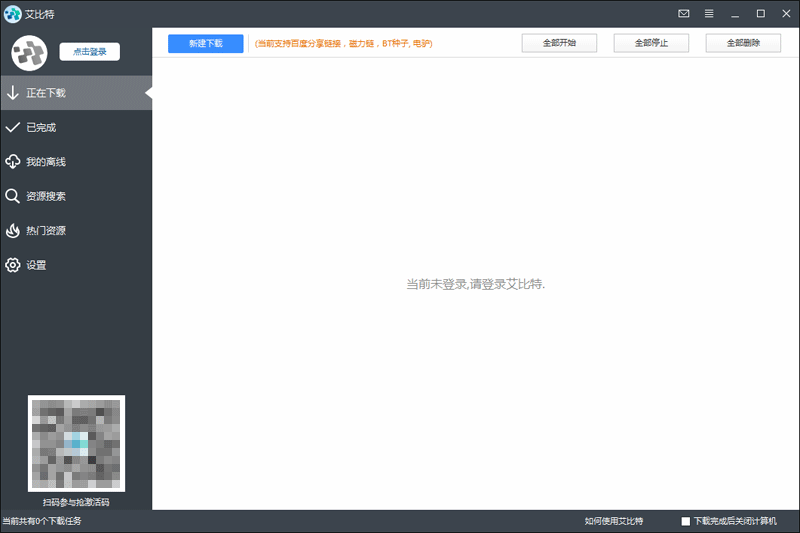The height and width of the screenshot is (533, 800).
Task: Click the 扫码参与抢激活码 caption
Action: click(x=76, y=502)
